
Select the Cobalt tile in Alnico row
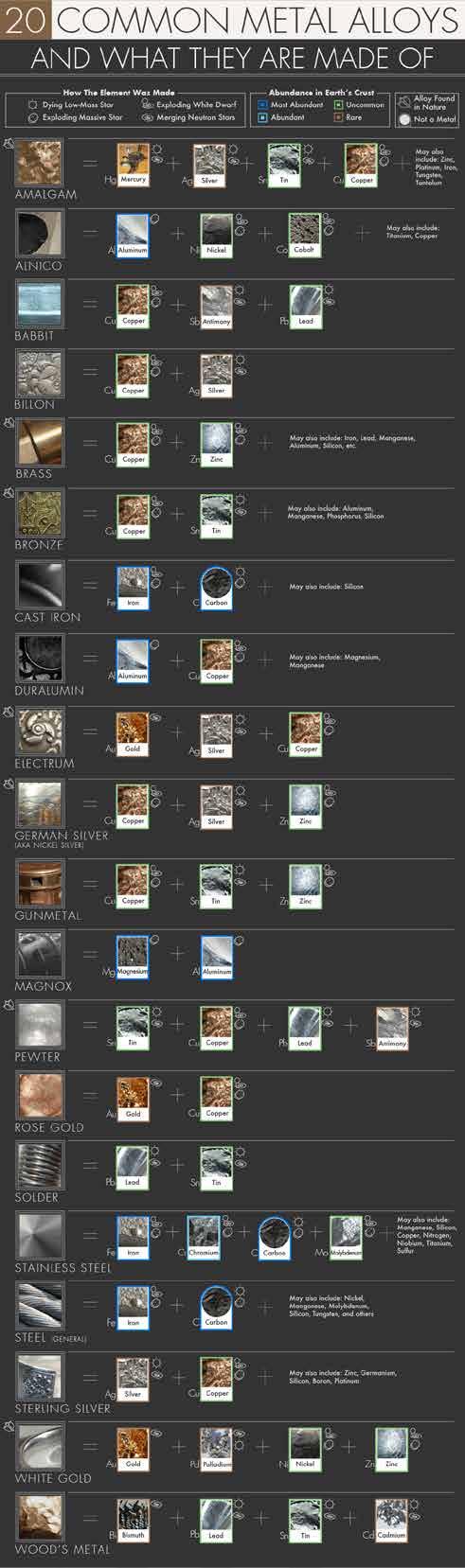click(303, 235)
